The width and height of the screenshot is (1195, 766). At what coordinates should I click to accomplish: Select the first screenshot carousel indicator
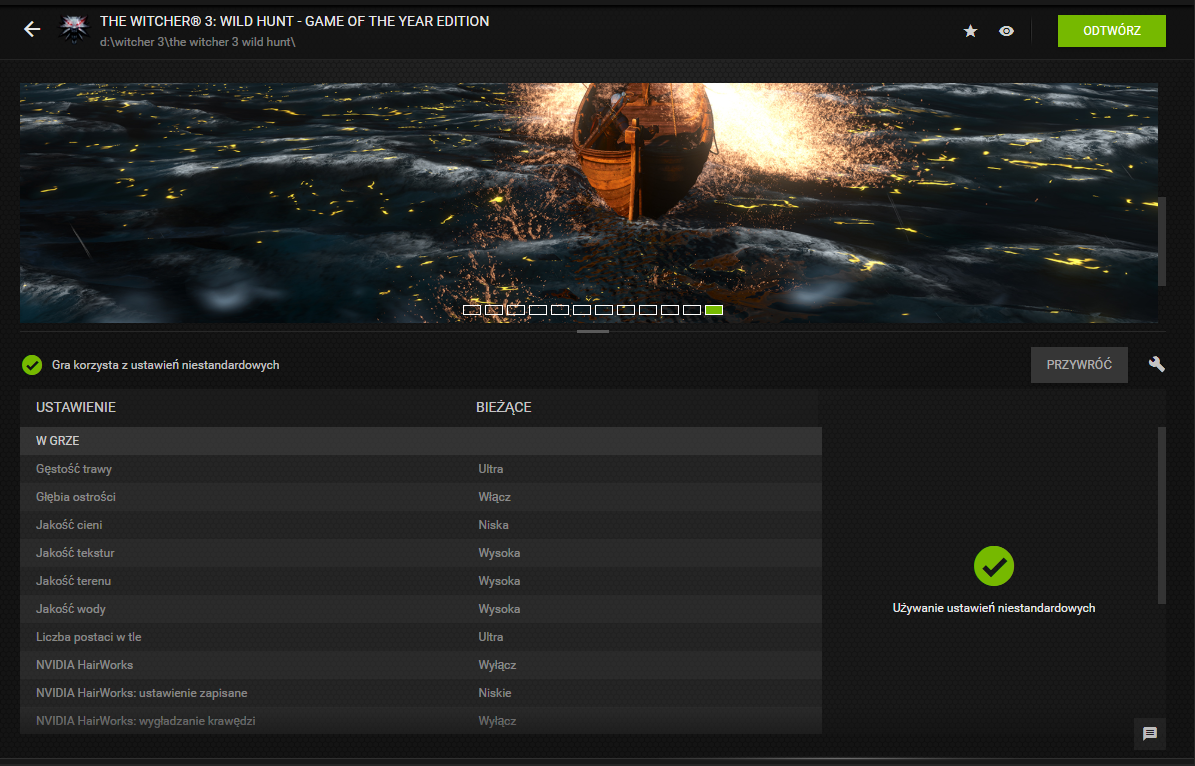(x=472, y=309)
